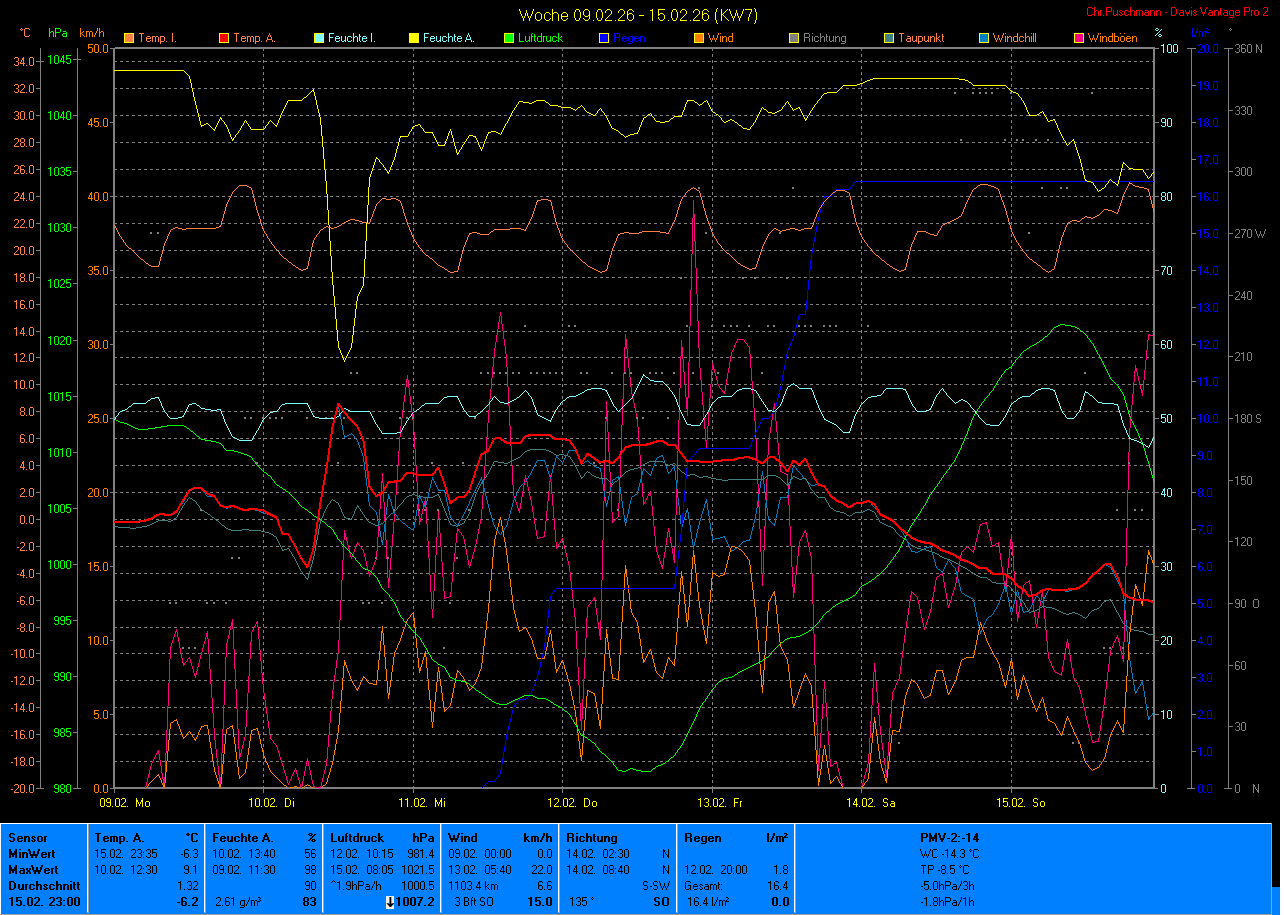Click the Luftdruck column header in table
The height and width of the screenshot is (915, 1284).
point(354,837)
